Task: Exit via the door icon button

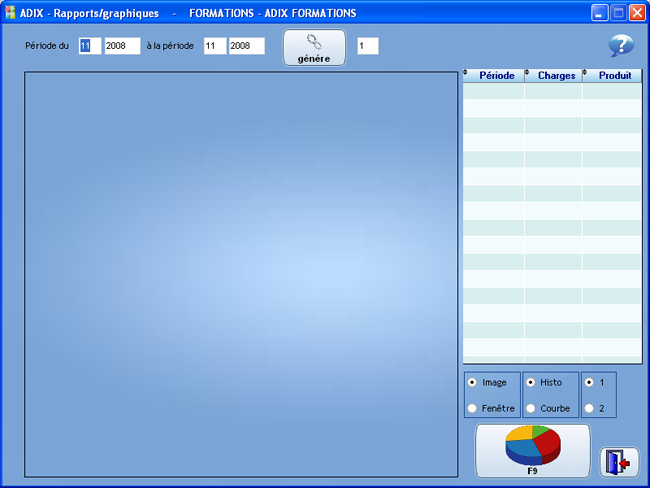Action: click(619, 462)
